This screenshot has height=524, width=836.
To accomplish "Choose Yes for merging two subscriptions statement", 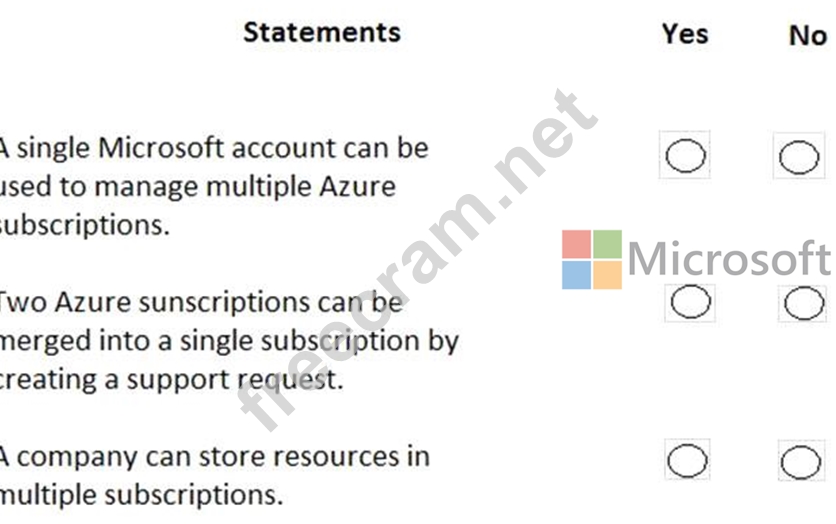I will pyautogui.click(x=690, y=302).
